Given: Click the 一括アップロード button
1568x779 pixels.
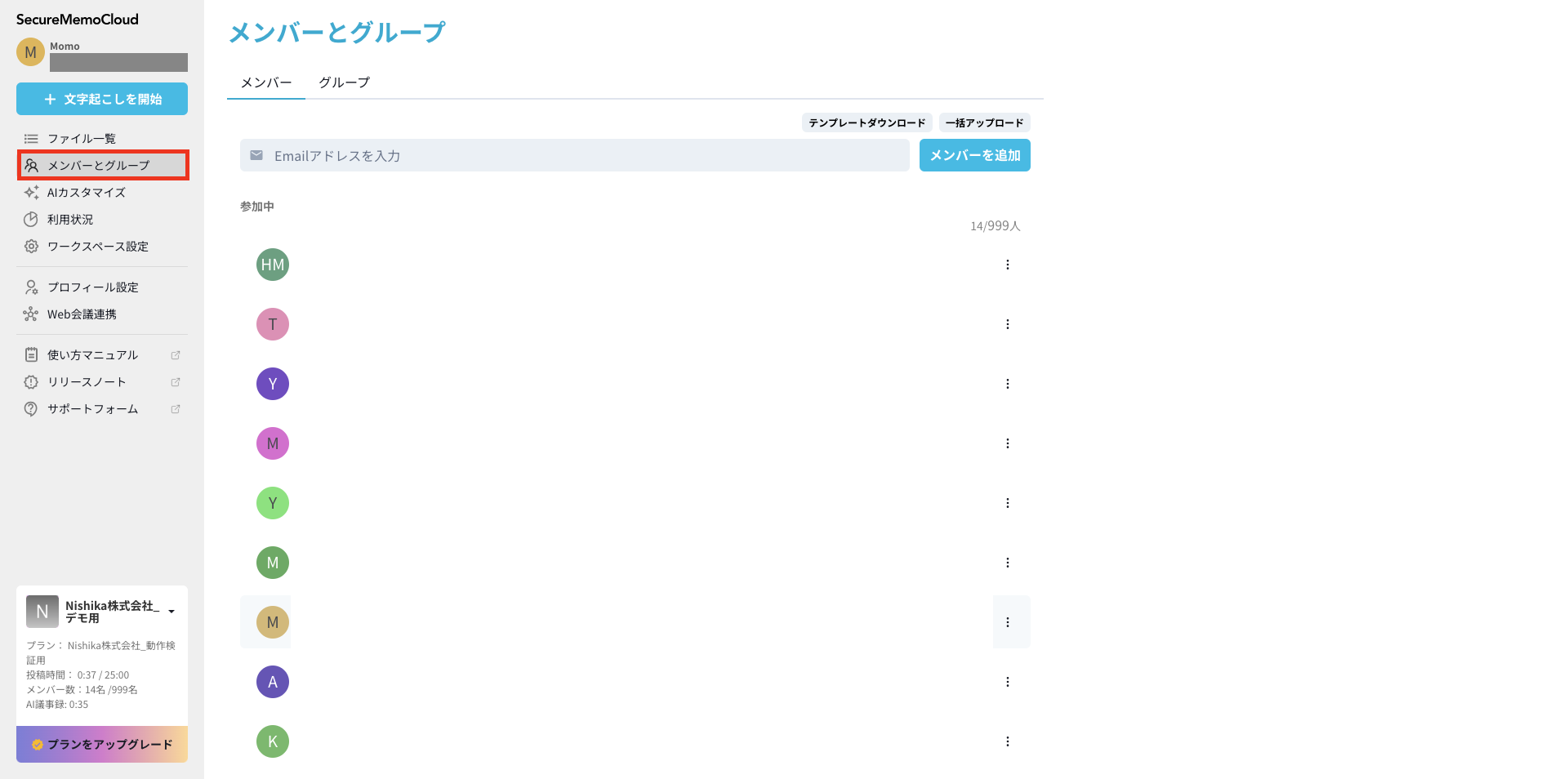Looking at the screenshot, I should pos(984,122).
